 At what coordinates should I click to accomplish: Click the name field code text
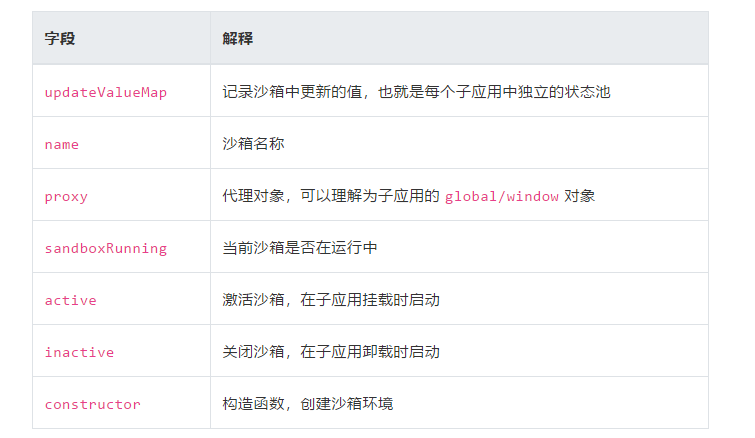pyautogui.click(x=62, y=144)
